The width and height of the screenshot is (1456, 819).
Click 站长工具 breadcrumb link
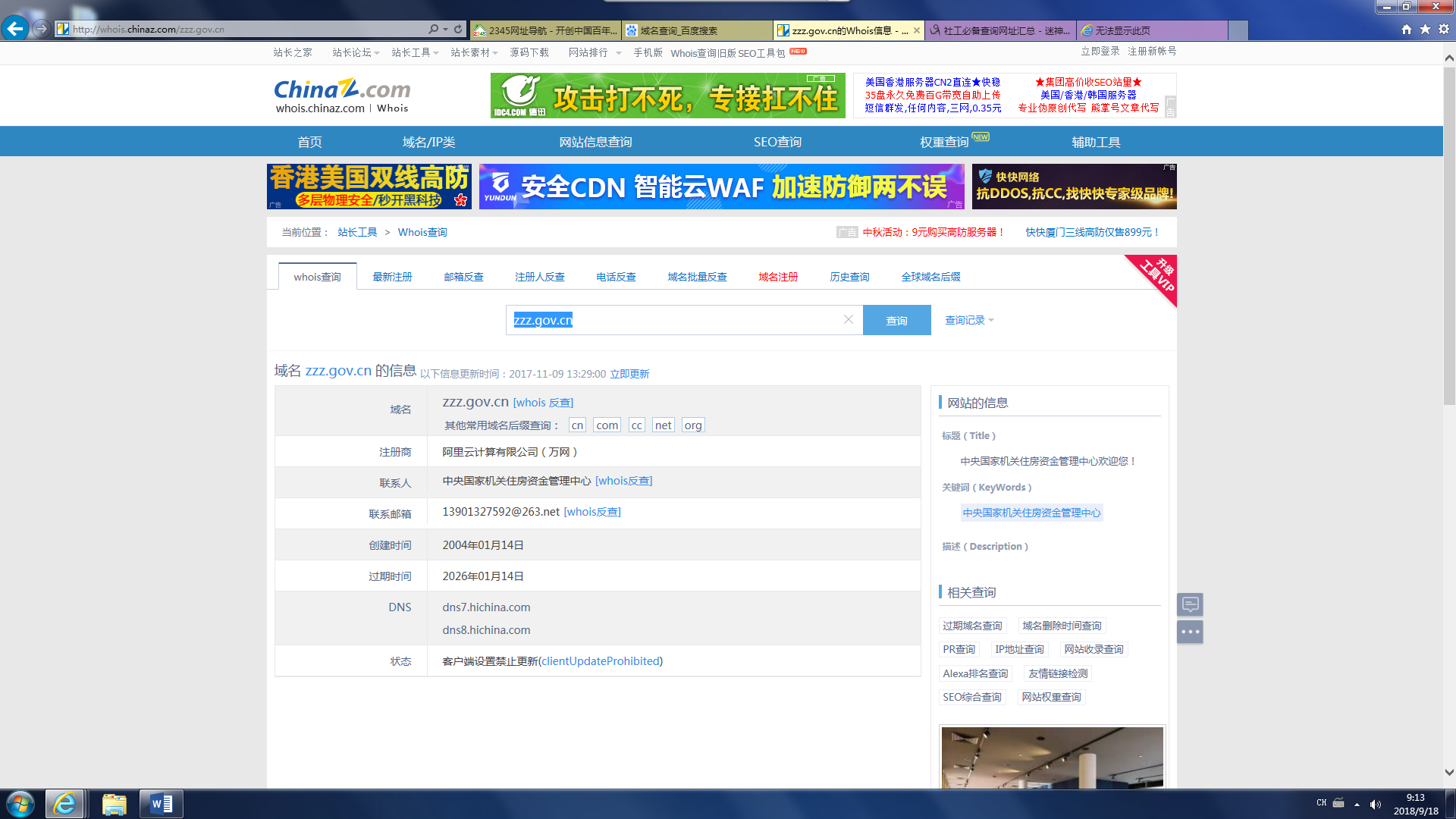(x=357, y=232)
